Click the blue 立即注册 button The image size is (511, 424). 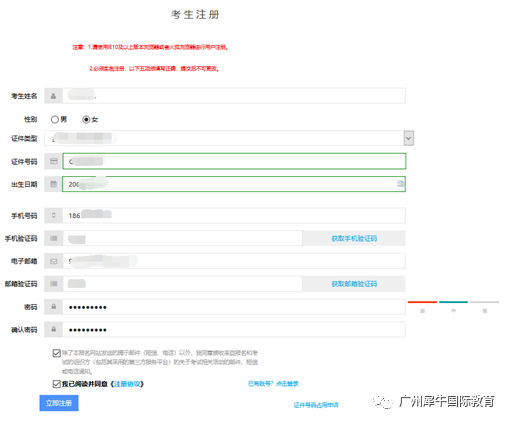click(59, 403)
